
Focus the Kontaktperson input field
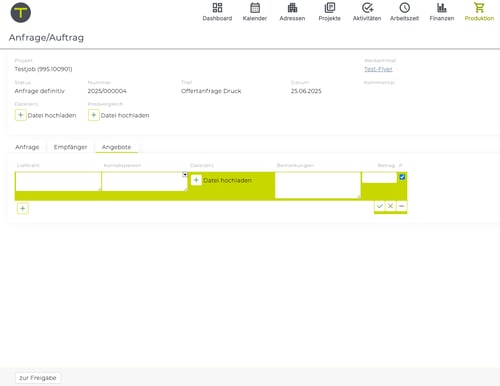coord(144,182)
